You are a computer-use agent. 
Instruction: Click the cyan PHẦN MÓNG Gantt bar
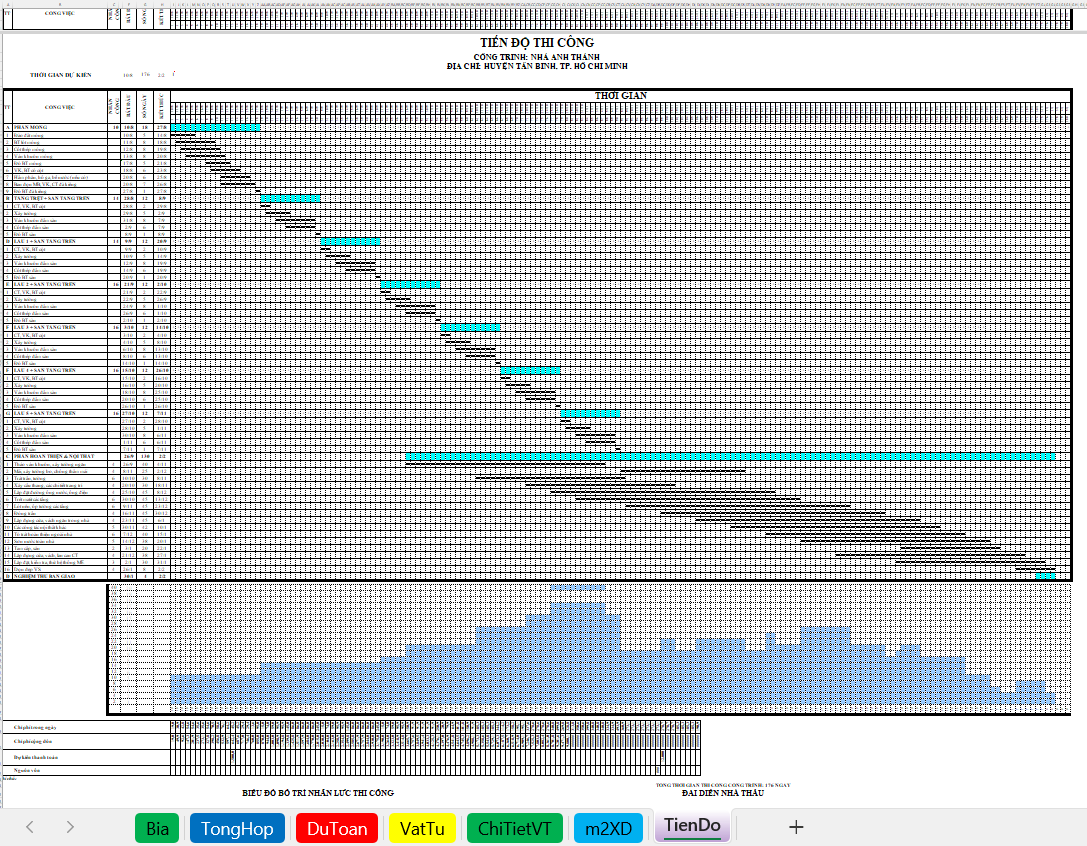tap(215, 127)
